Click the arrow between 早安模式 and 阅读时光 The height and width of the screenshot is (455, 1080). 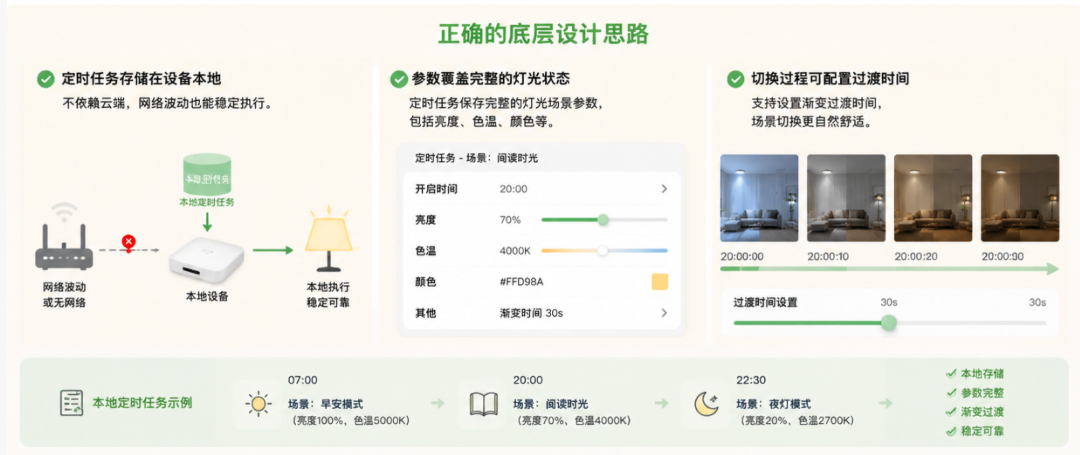[437, 403]
